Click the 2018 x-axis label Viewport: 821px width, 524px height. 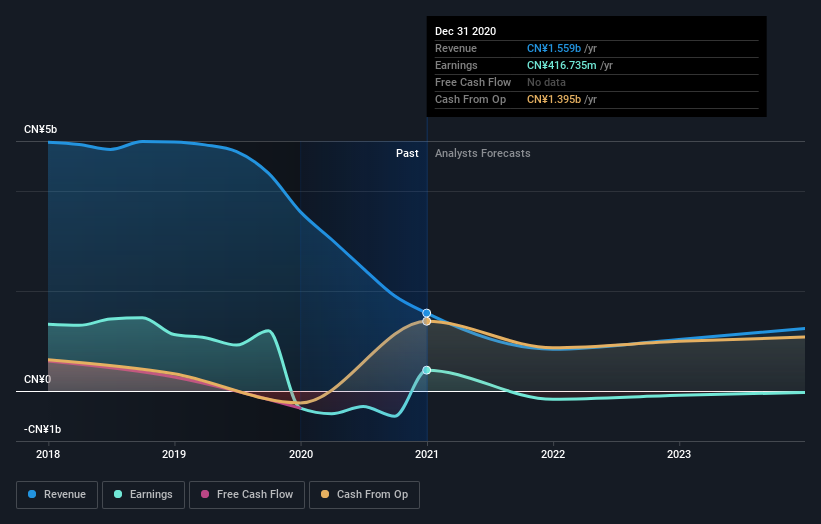[48, 454]
